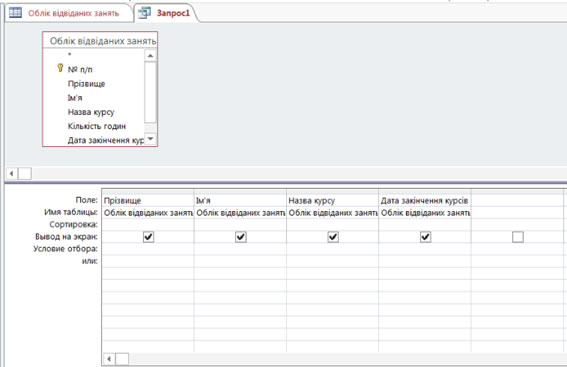The width and height of the screenshot is (567, 367).
Task: Click the criteria cell for the Ім'я column
Action: [x=240, y=249]
